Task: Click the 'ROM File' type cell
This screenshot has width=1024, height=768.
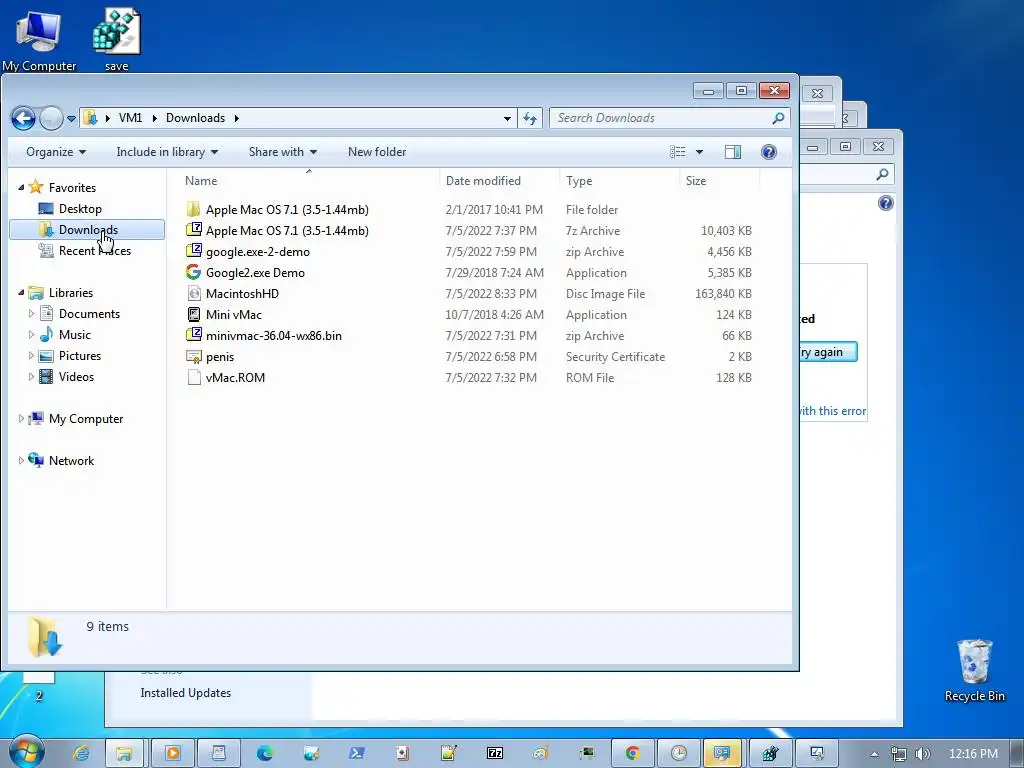Action: (x=590, y=377)
